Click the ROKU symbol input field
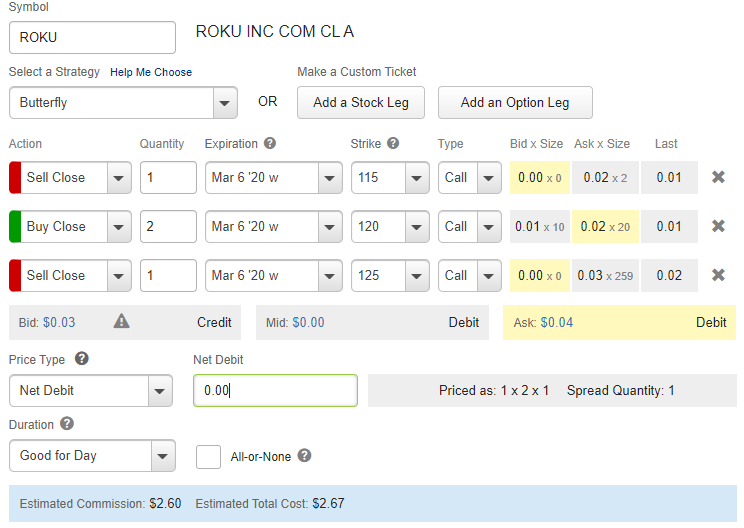The width and height of the screenshot is (744, 528). click(x=92, y=37)
